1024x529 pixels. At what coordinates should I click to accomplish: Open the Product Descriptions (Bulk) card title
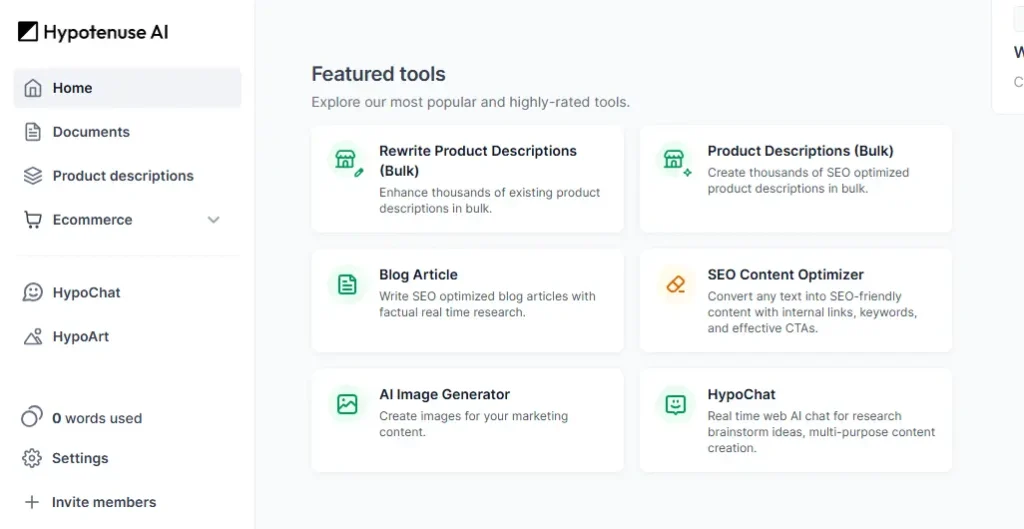click(800, 151)
